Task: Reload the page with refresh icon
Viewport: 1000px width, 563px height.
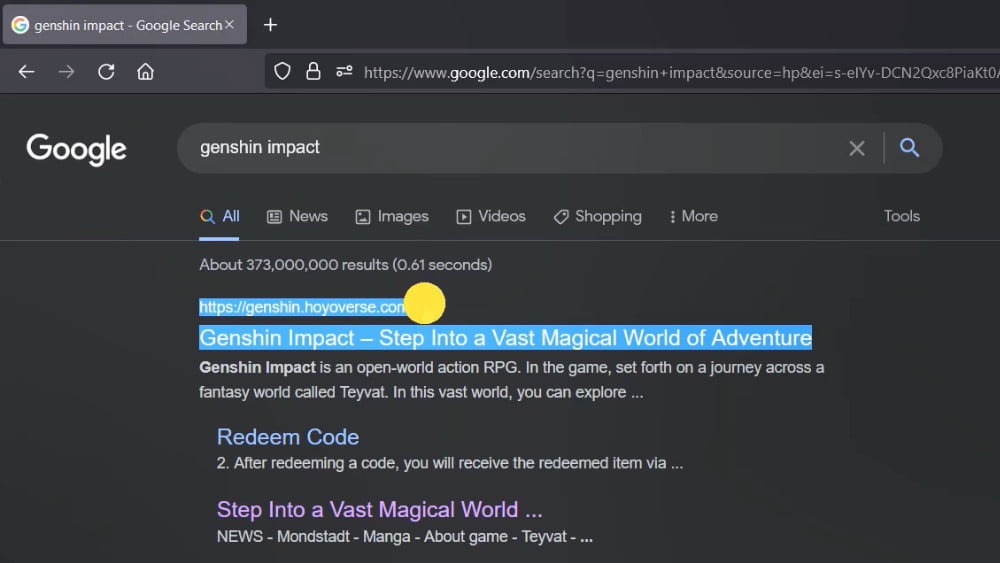Action: click(106, 72)
